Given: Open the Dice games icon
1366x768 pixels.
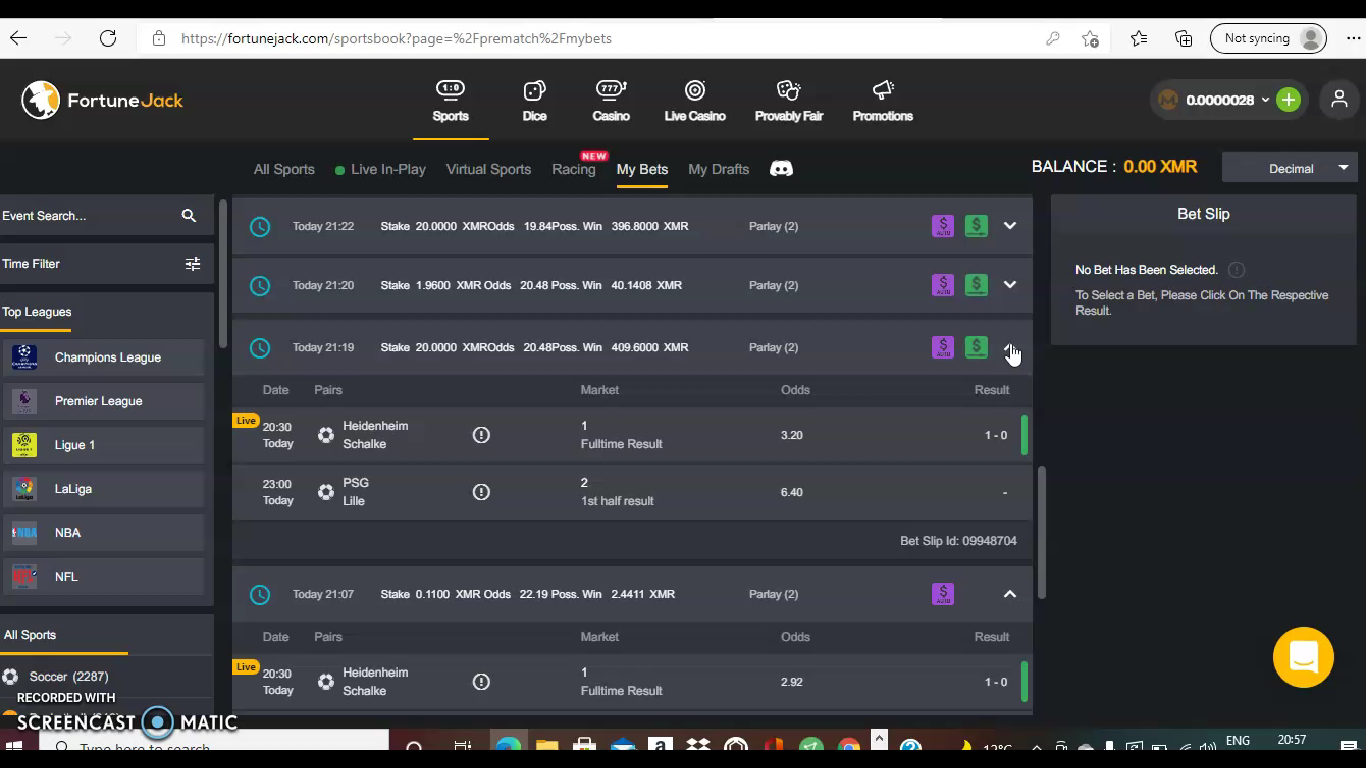Looking at the screenshot, I should 534,92.
